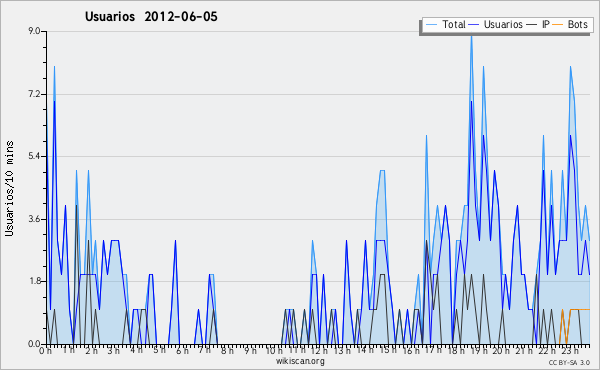Click the Usuarios/10 mins axis title
The image size is (600, 370).
[x=9, y=188]
